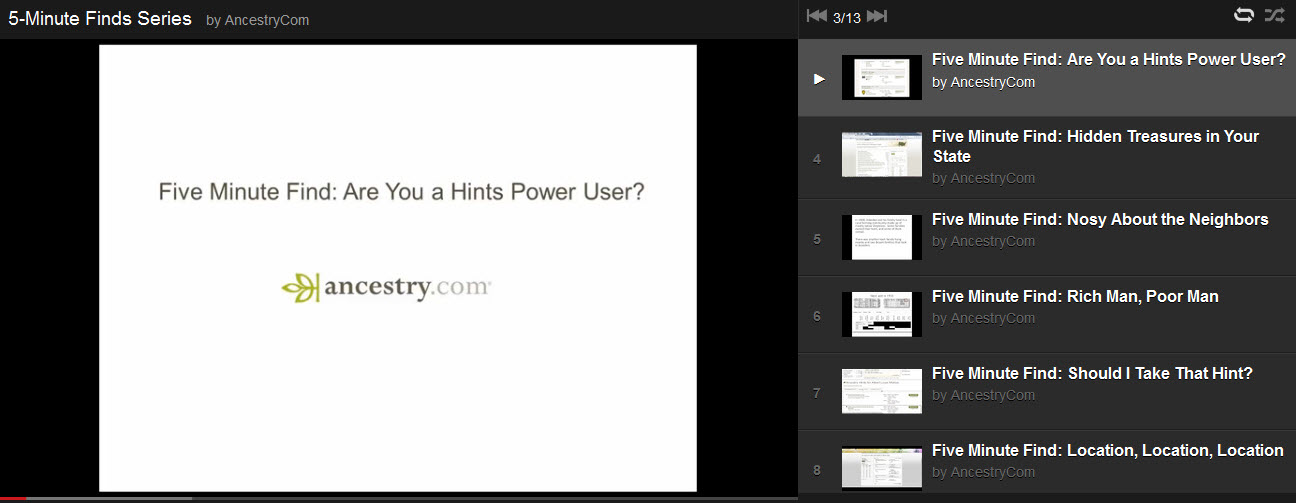Open the 5-Minute Finds Series playlist title
Screen dimensions: 1296x503
pos(100,19)
